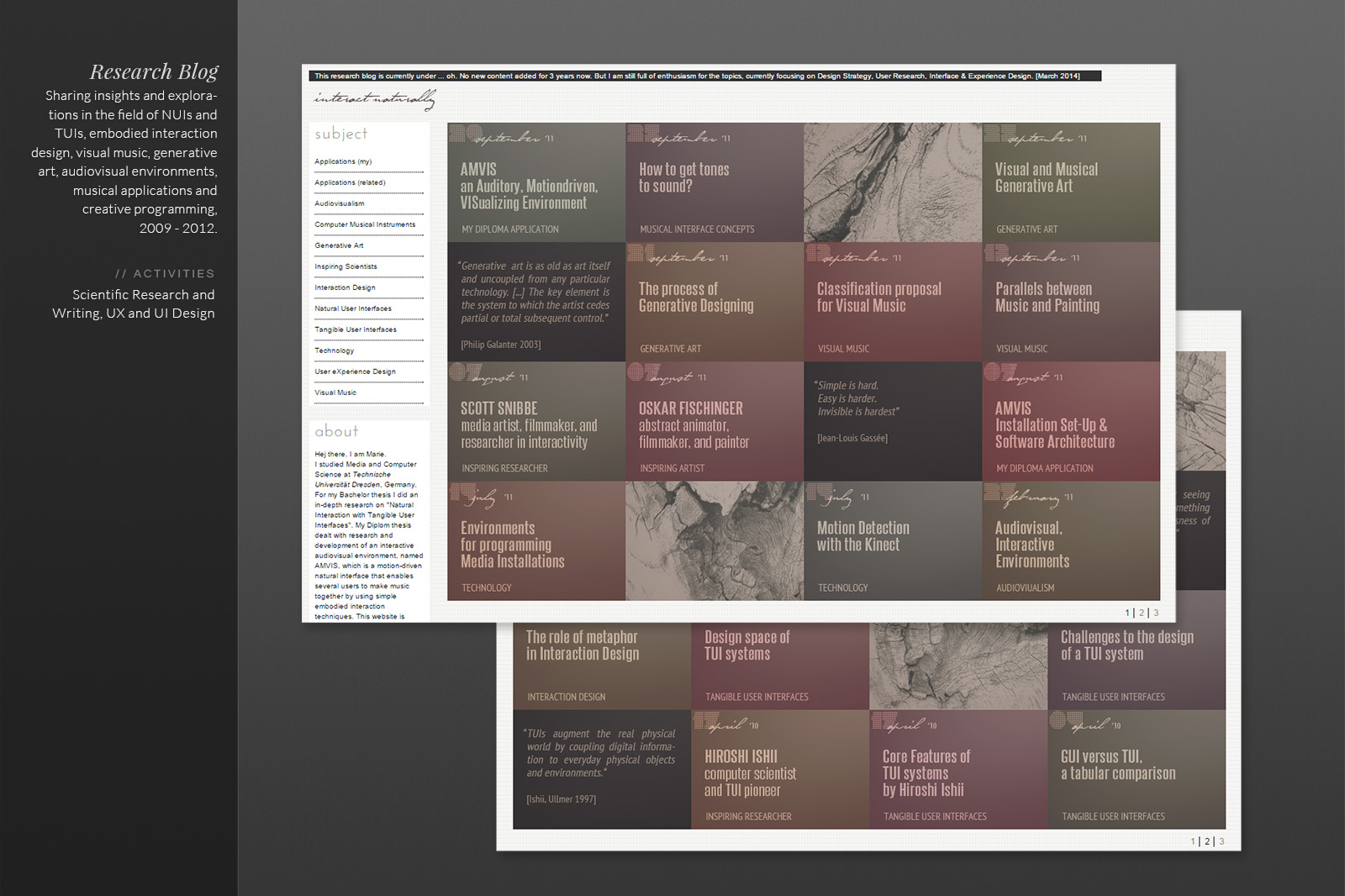Image resolution: width=1345 pixels, height=896 pixels.
Task: Go to page 2 in back window pagination
Action: click(1207, 841)
